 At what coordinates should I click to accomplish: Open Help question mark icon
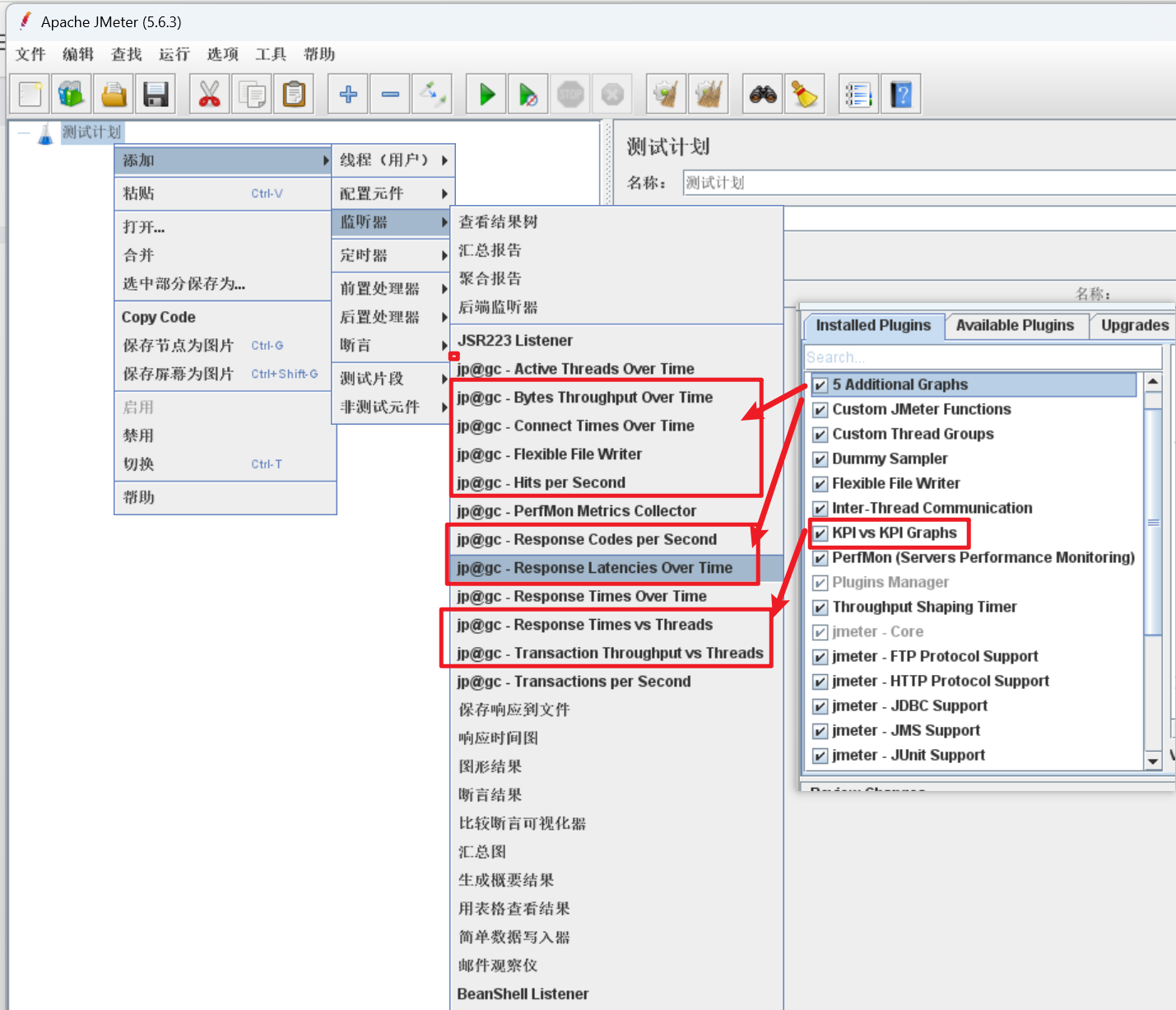click(901, 95)
